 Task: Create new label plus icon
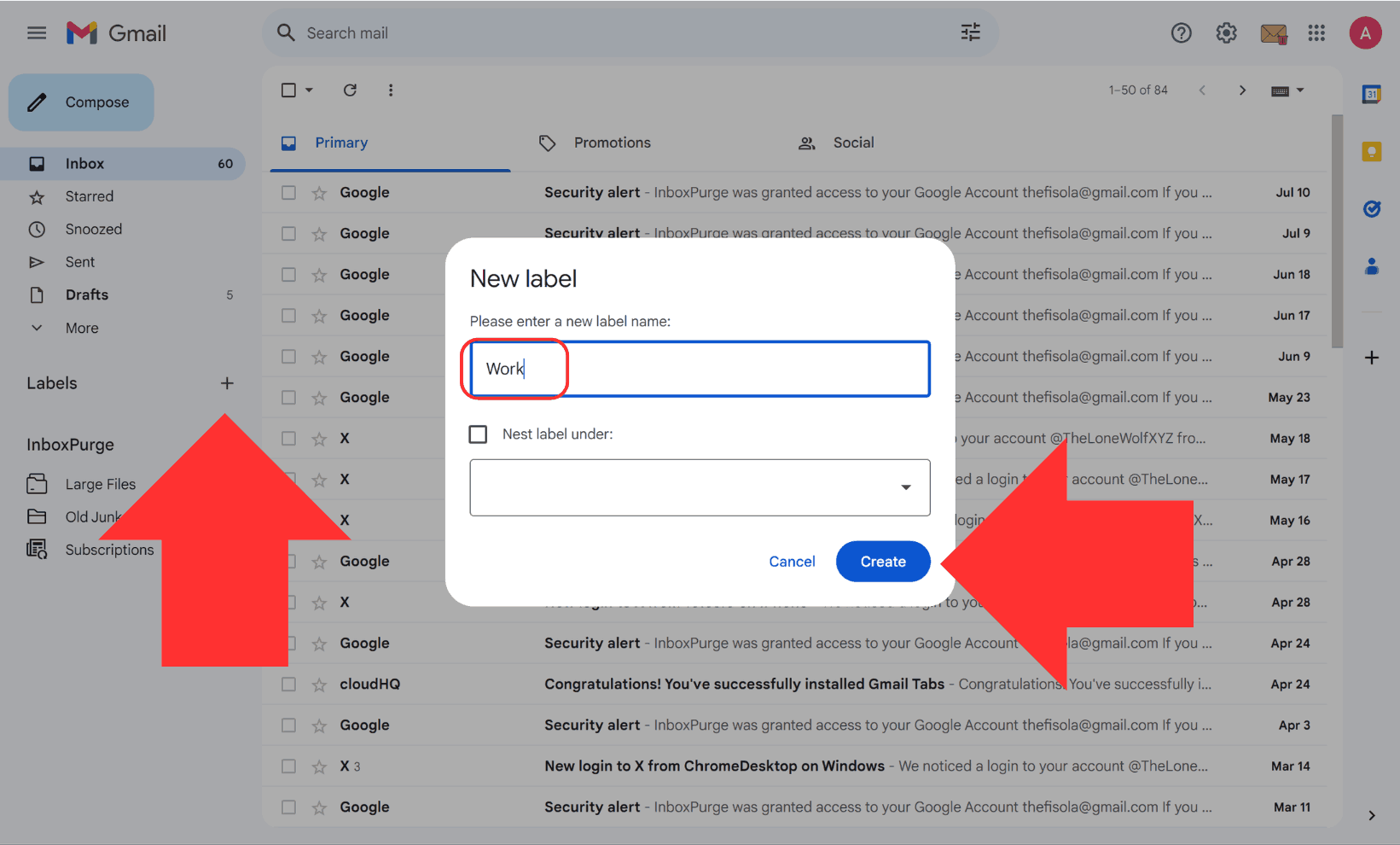point(227,383)
